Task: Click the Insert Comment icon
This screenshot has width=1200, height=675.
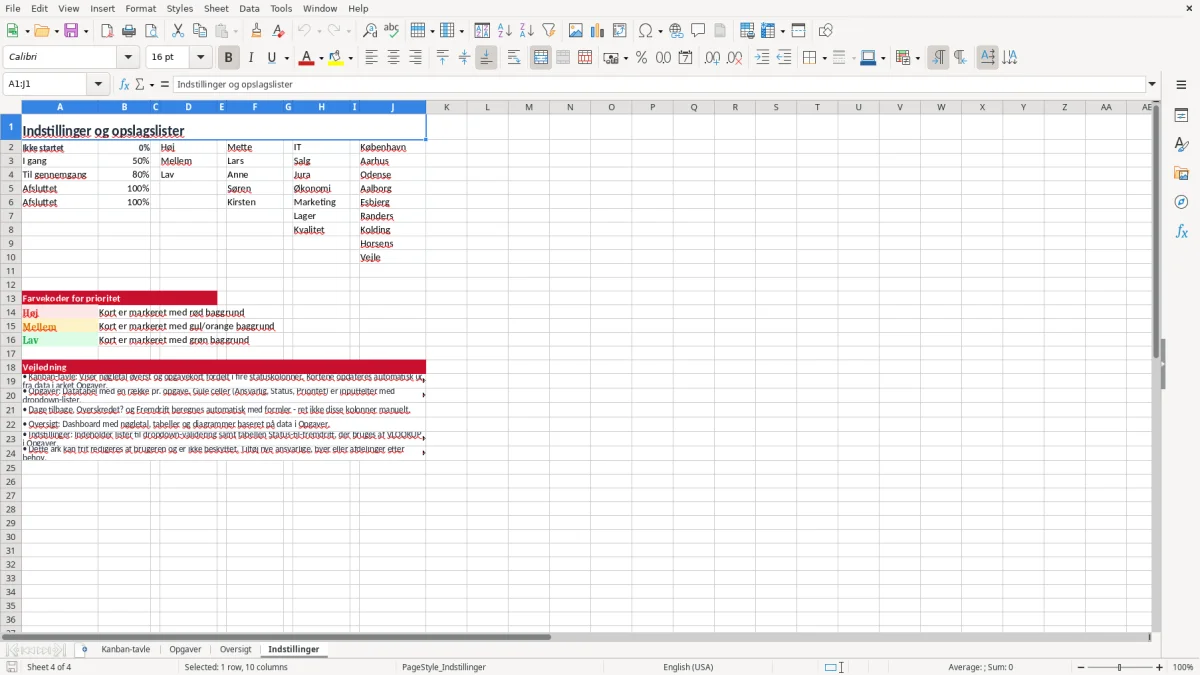Action: pyautogui.click(x=698, y=31)
